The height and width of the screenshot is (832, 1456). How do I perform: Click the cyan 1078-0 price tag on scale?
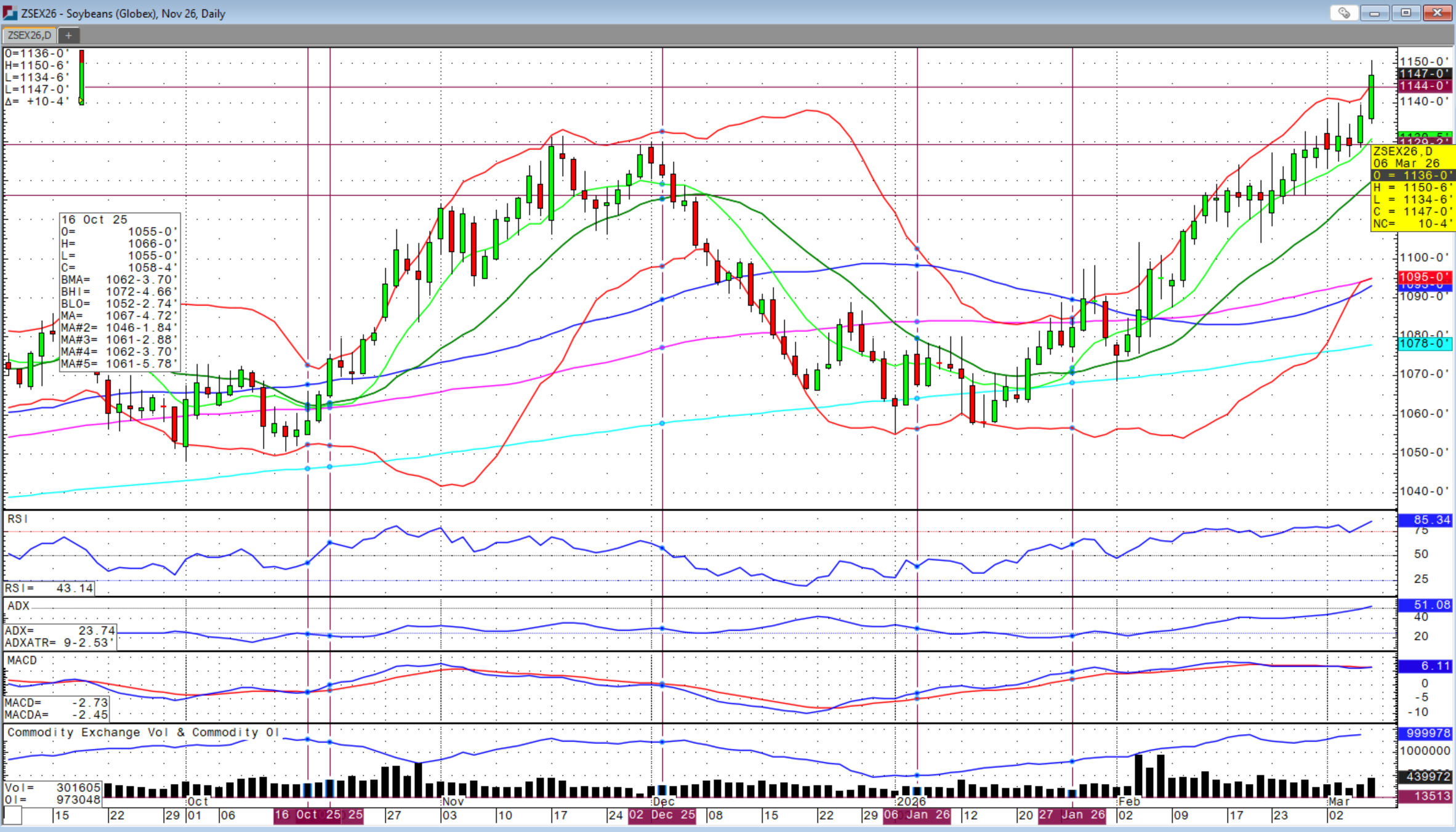(x=1425, y=343)
